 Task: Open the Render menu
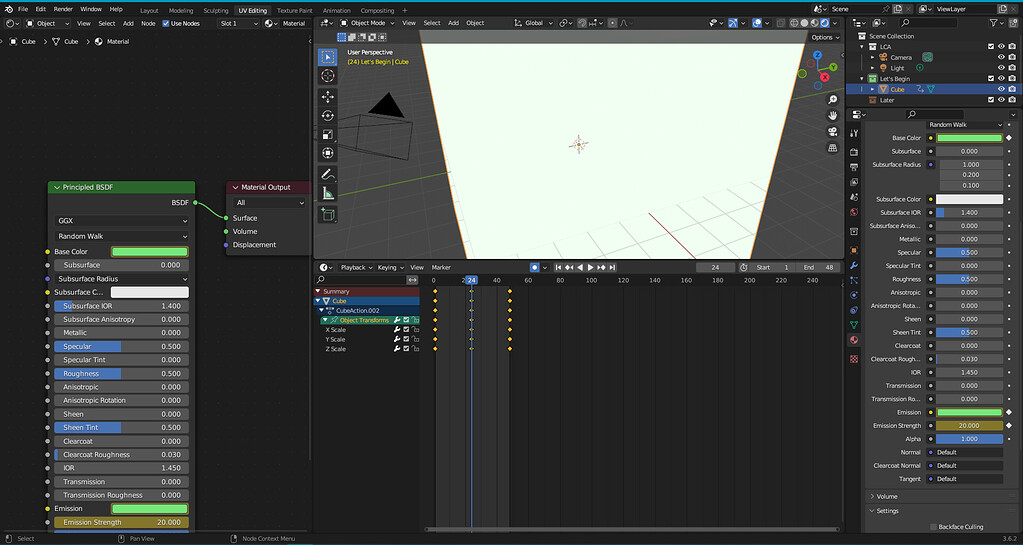pos(63,9)
